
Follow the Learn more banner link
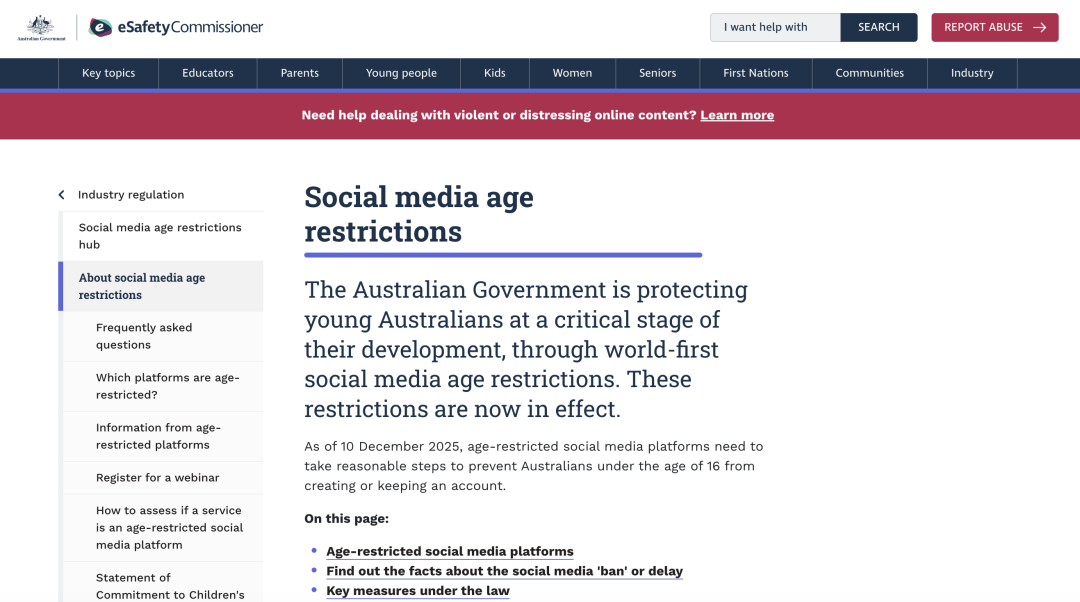[737, 115]
